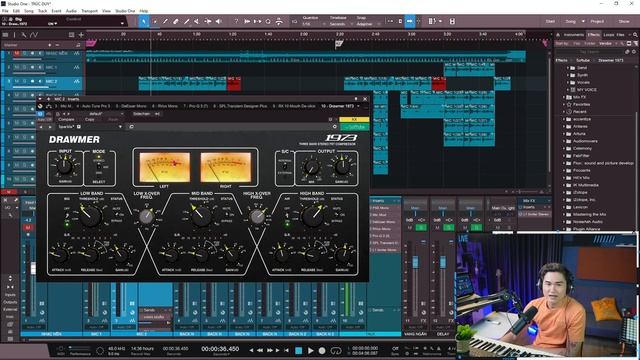Toggle Mute on MIC 2 track
640x360 pixels.
pyautogui.click(x=17, y=81)
